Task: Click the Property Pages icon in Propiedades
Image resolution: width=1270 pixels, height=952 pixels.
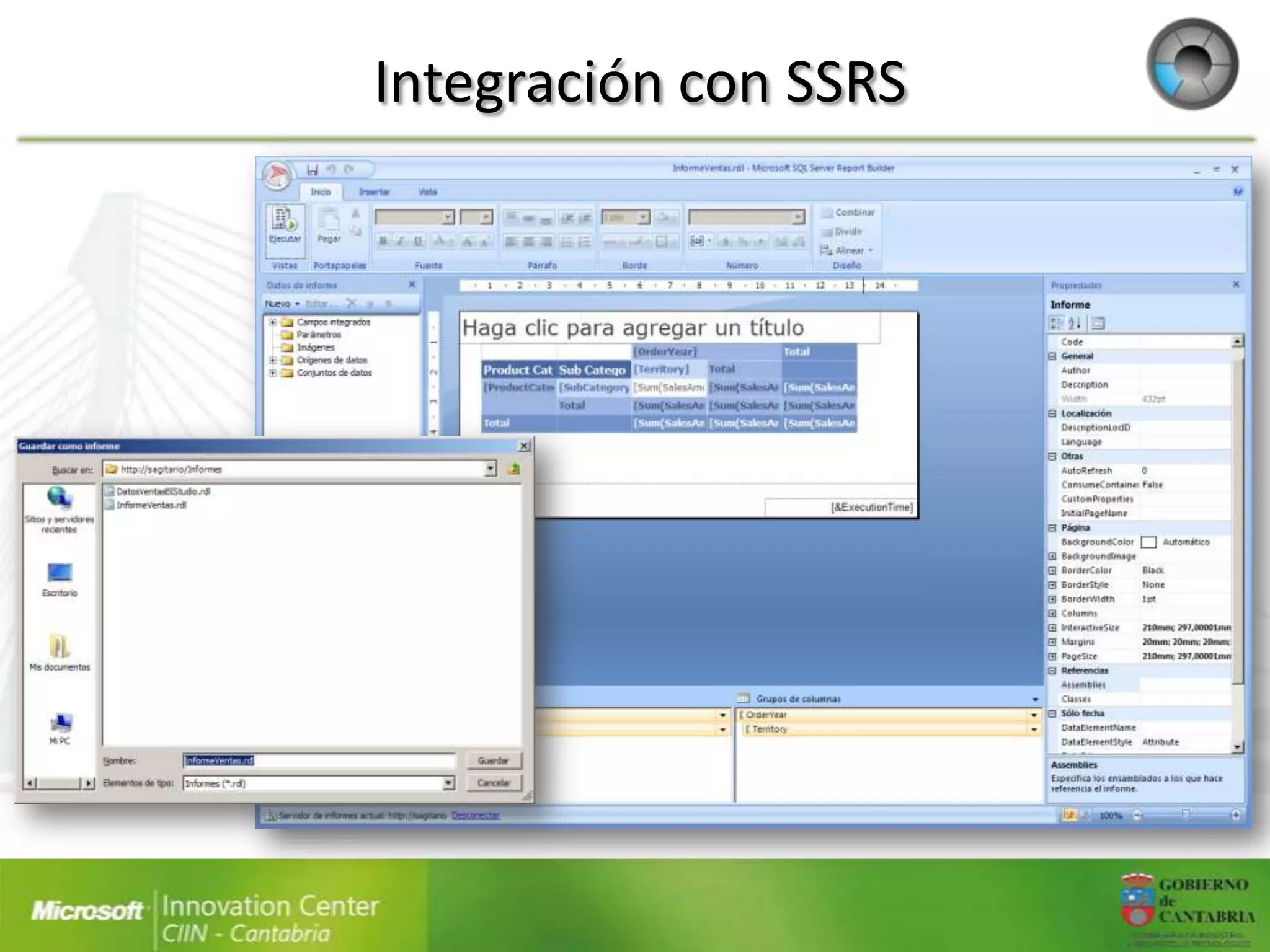Action: [x=1098, y=323]
